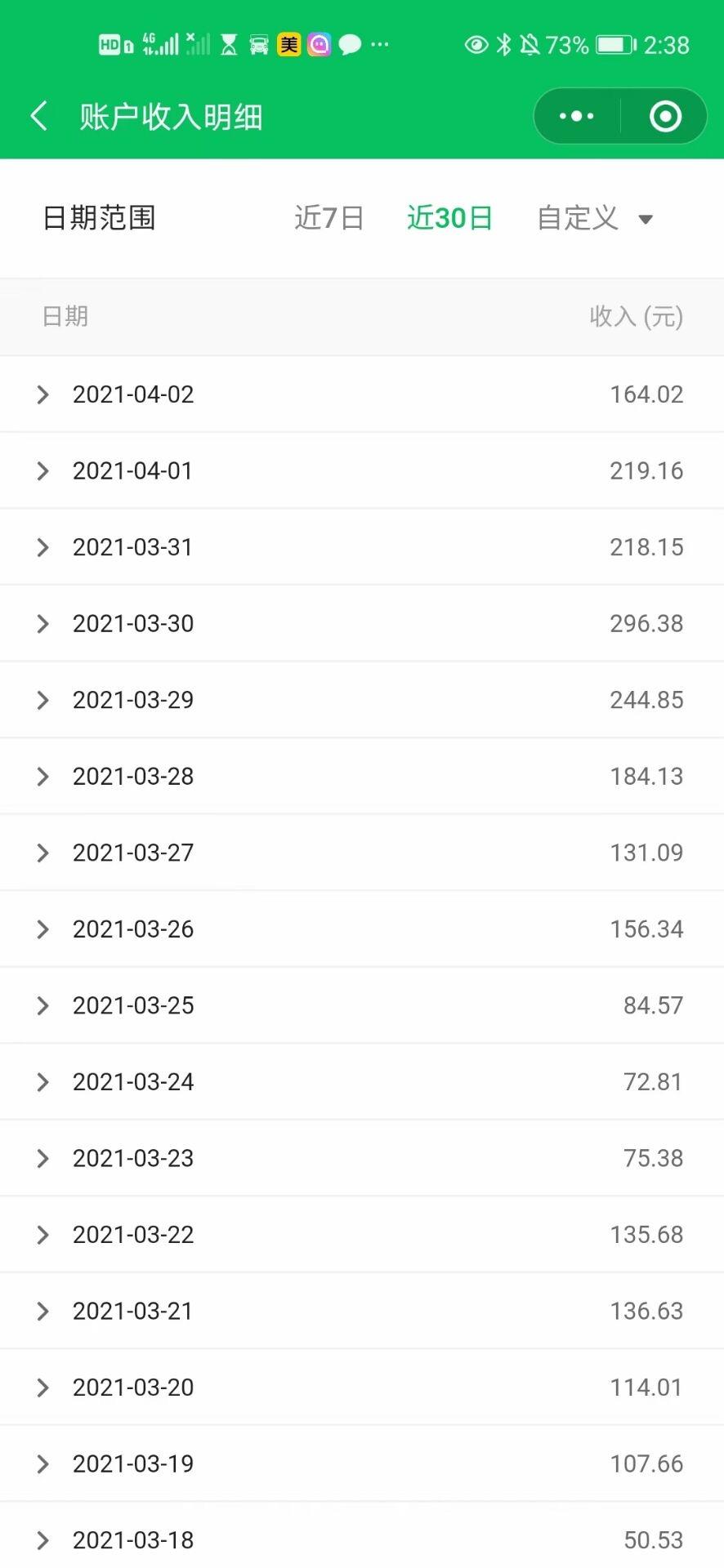Viewport: 724px width, 1568px height.
Task: Tap the muted bell status icon
Action: click(530, 44)
